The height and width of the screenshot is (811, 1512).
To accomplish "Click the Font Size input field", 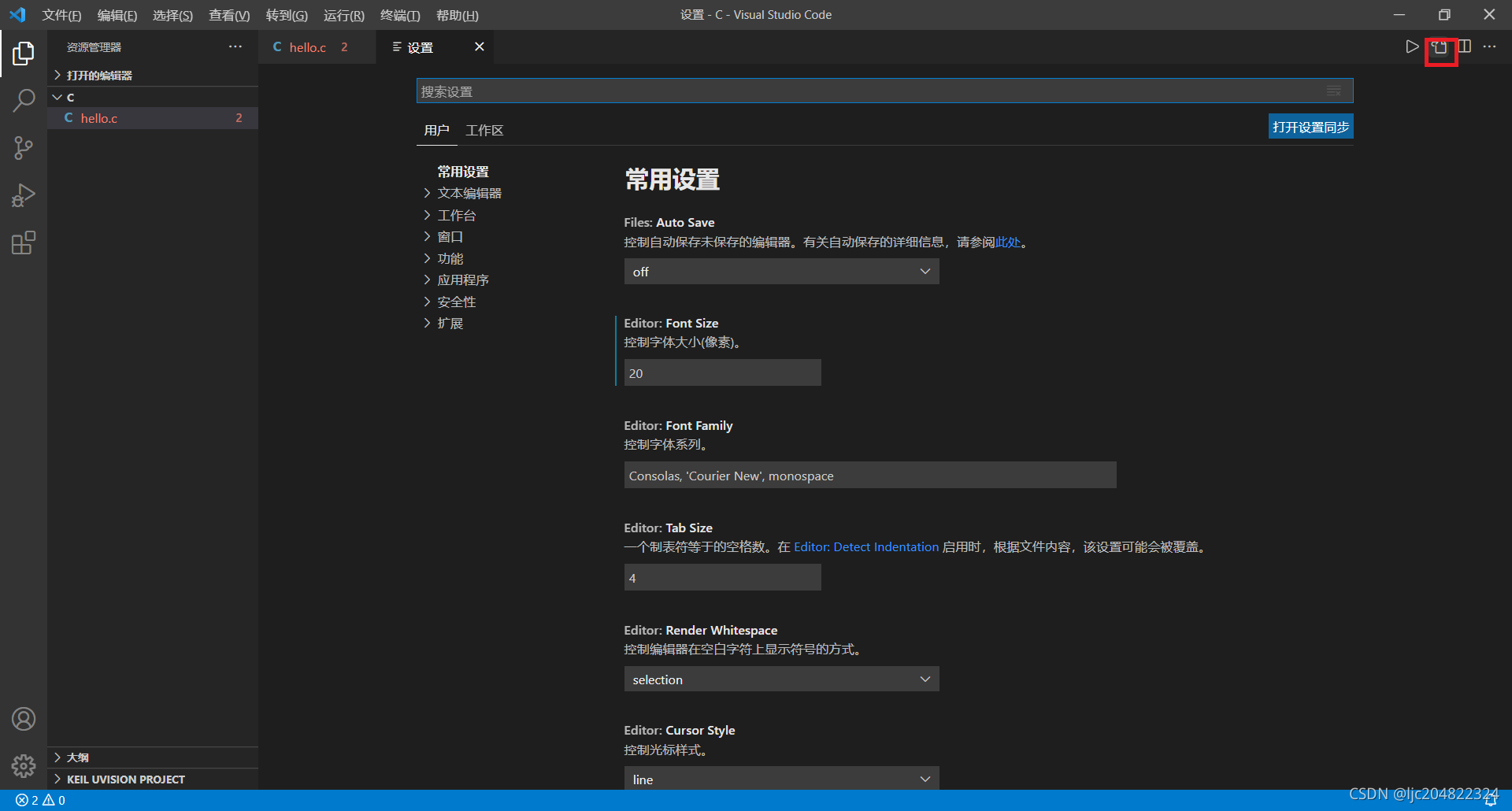I will pyautogui.click(x=722, y=372).
